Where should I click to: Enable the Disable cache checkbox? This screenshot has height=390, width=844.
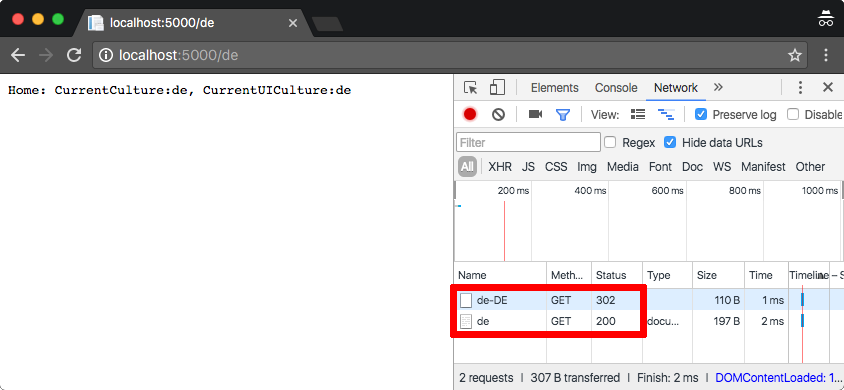[x=793, y=114]
